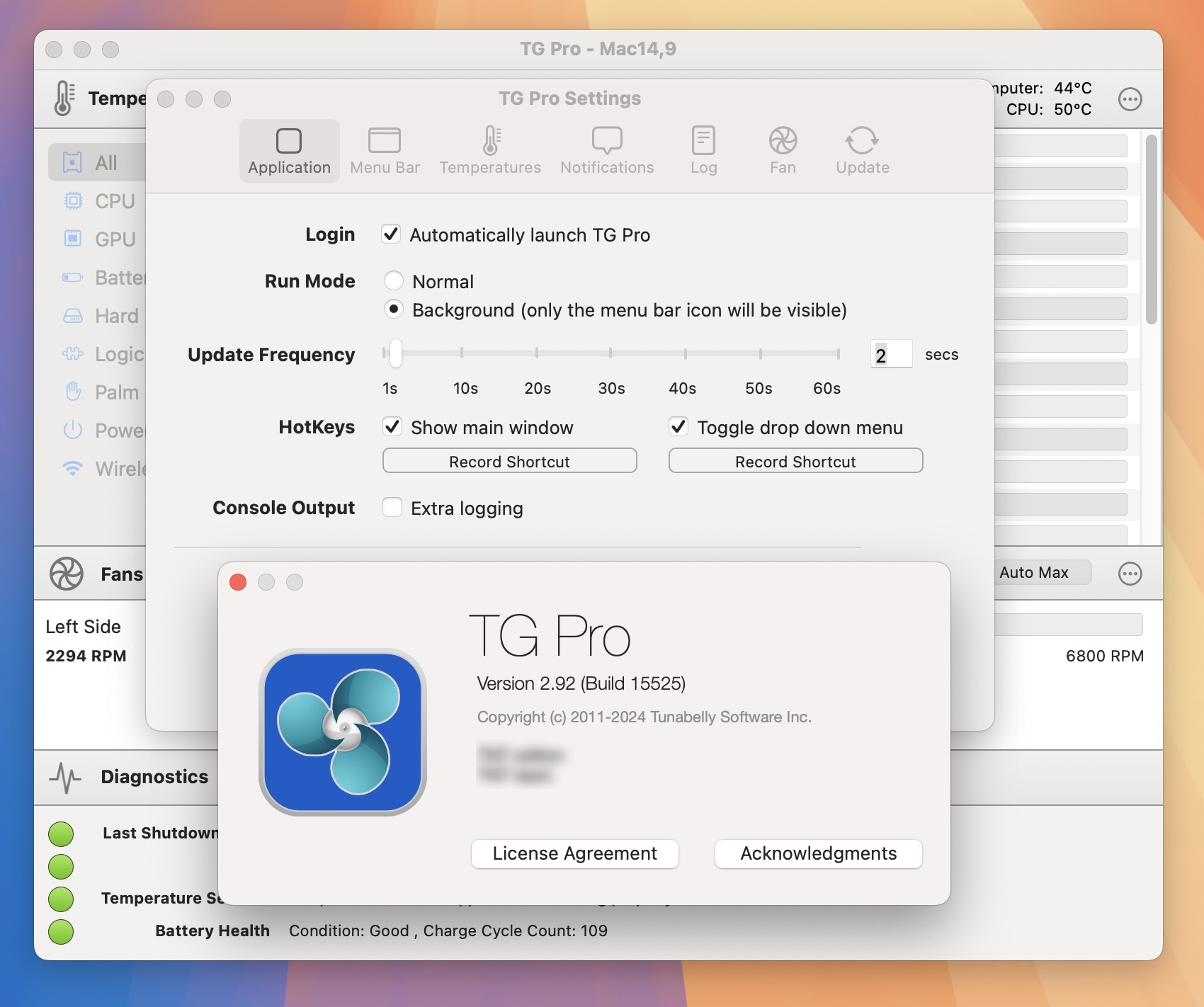Click Battery Health green status indicator
This screenshot has width=1204, height=1007.
(x=61, y=931)
